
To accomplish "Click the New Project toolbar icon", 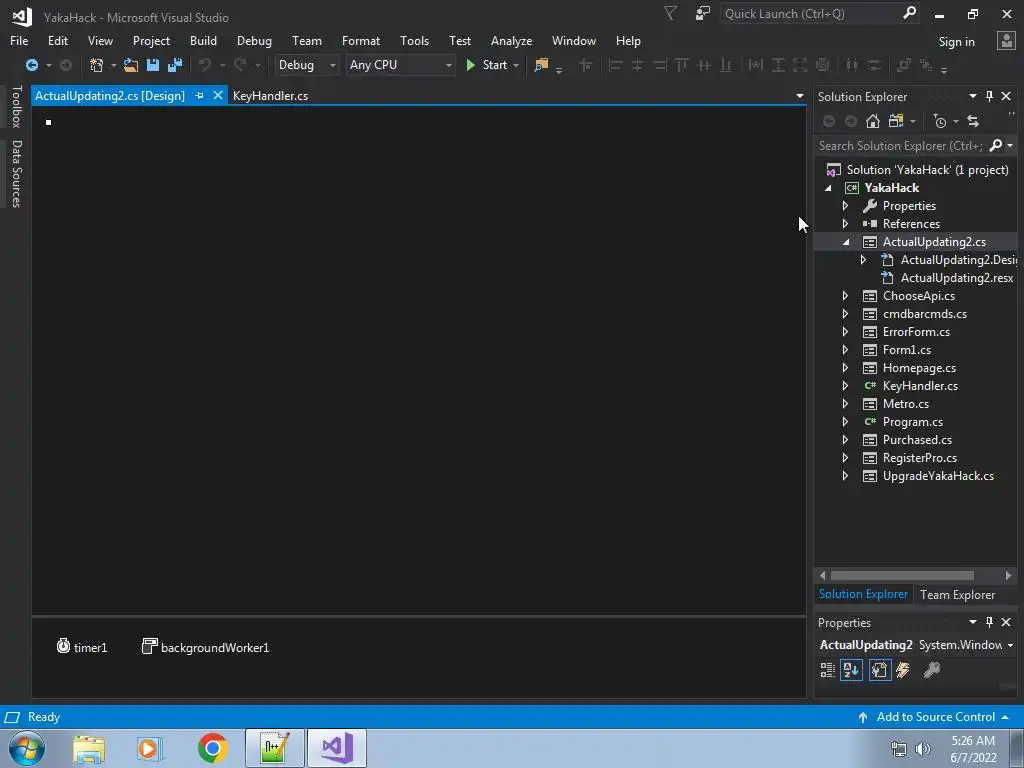I will tap(97, 65).
